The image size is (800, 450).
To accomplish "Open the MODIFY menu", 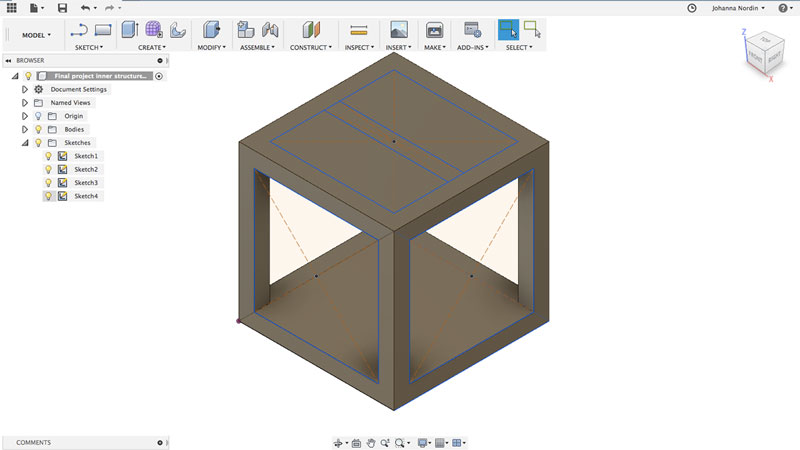I will [x=211, y=47].
